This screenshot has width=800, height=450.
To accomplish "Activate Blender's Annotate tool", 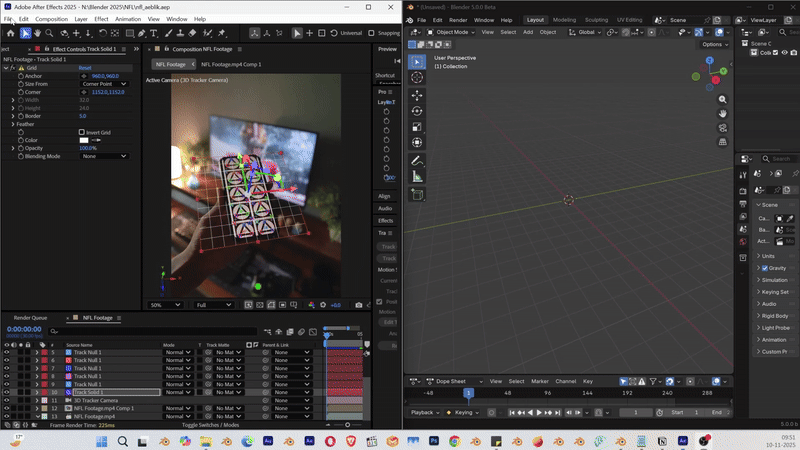I will 417,161.
